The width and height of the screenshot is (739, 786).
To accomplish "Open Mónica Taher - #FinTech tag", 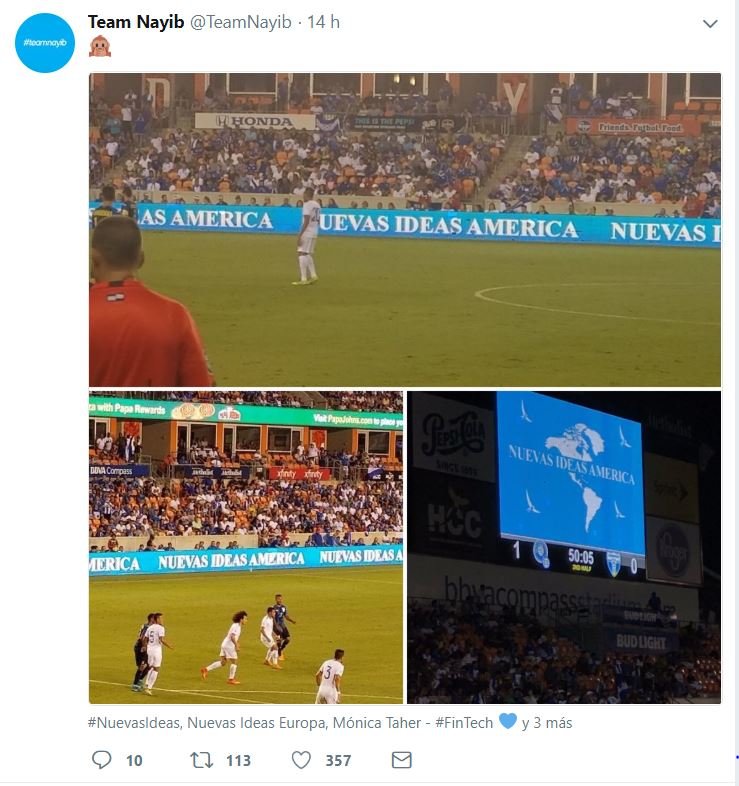I will click(413, 723).
